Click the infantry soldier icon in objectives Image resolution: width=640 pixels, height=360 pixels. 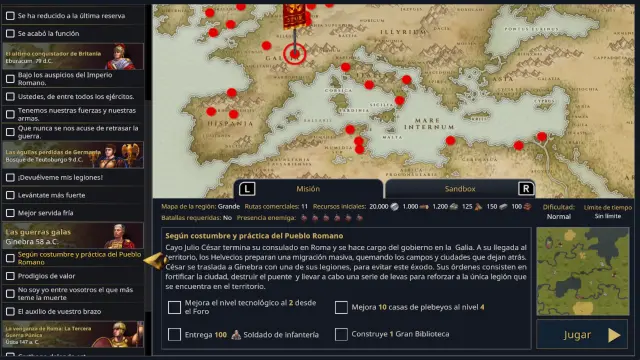(x=236, y=335)
